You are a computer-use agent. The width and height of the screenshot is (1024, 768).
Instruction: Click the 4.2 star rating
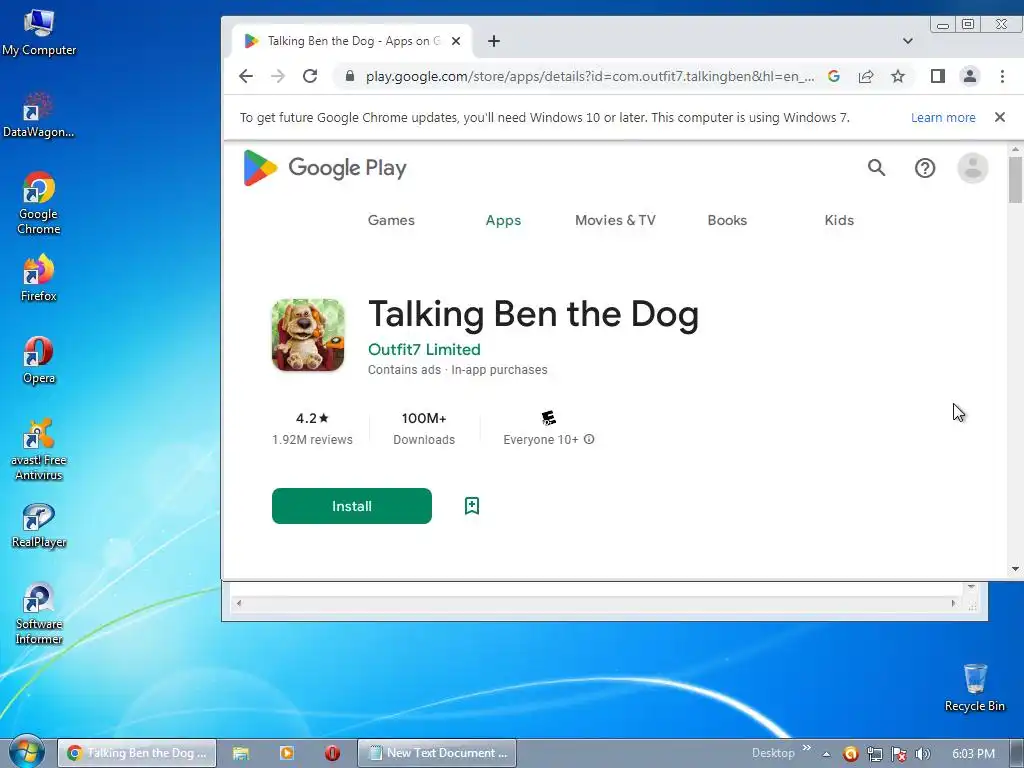[312, 418]
